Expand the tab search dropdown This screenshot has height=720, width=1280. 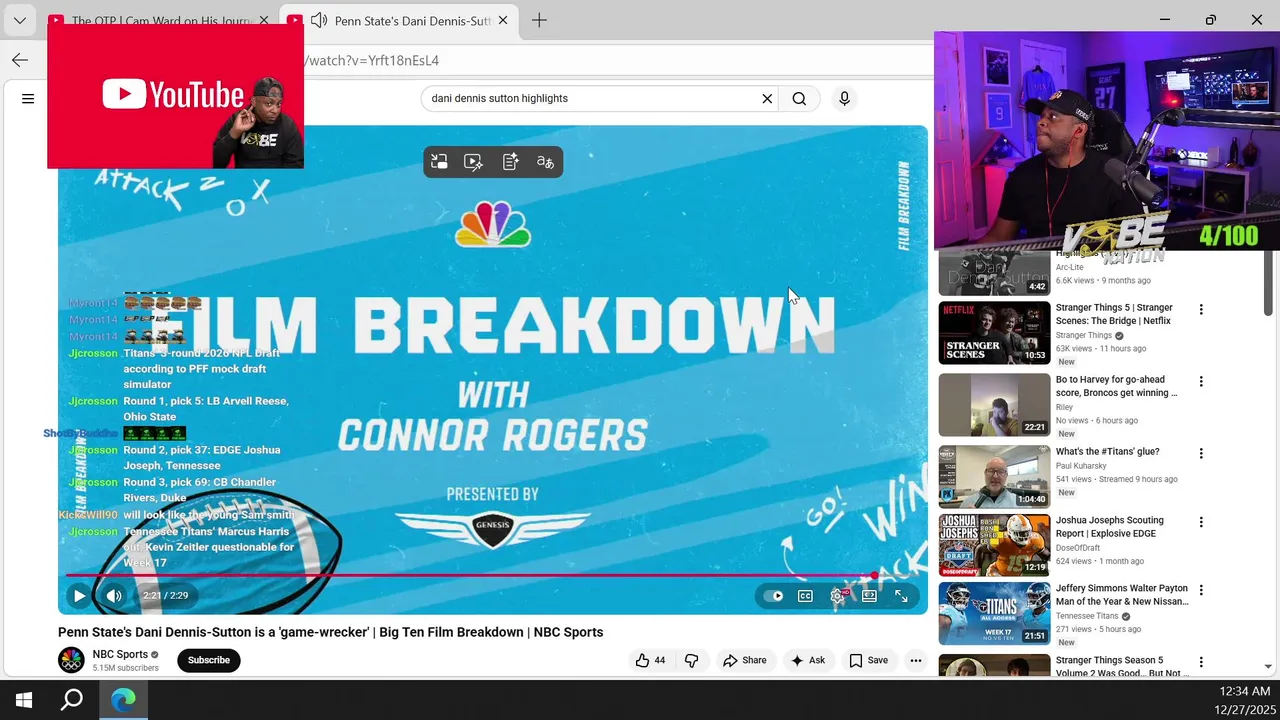[19, 20]
